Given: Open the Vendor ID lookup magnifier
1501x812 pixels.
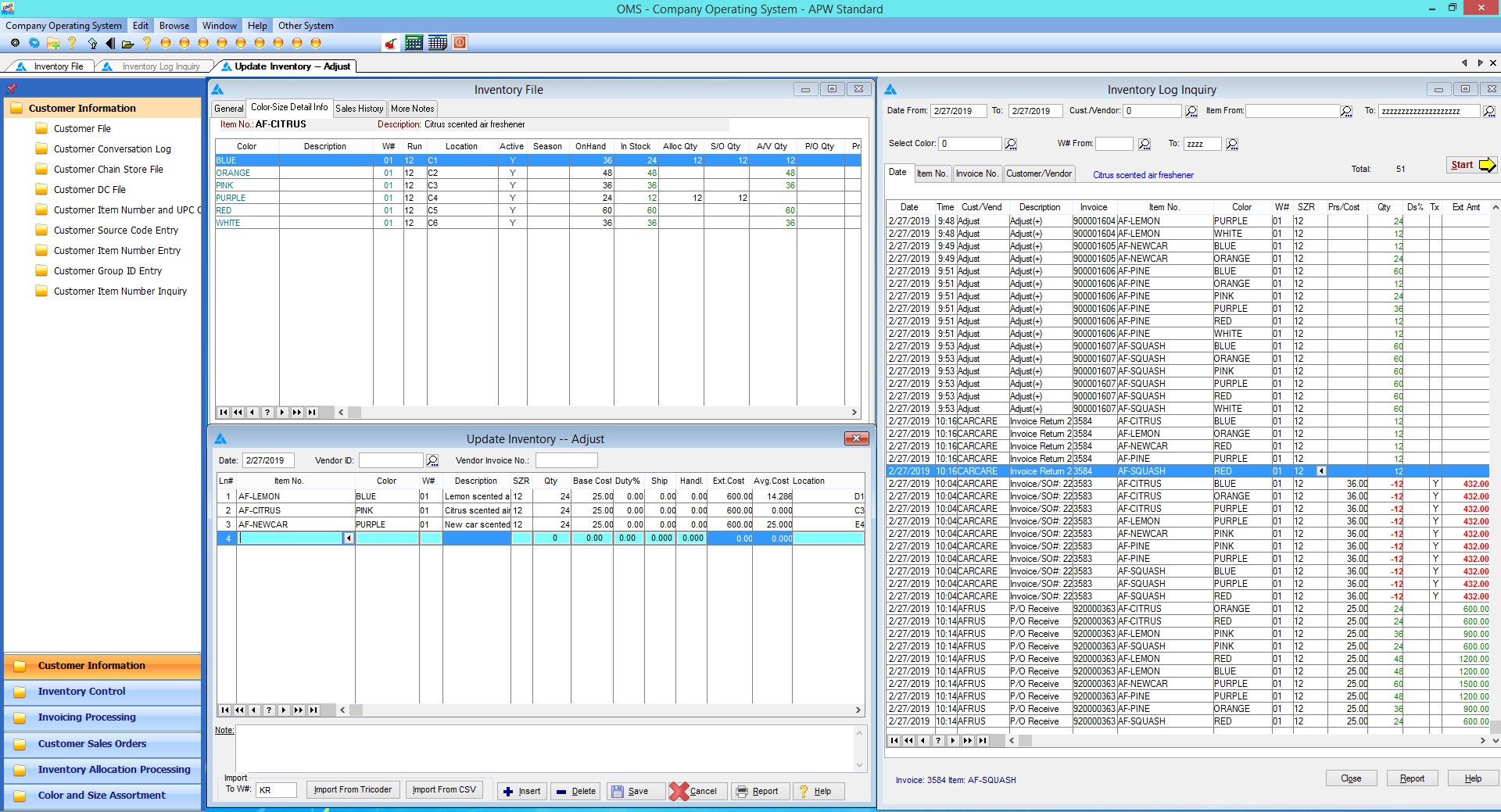Looking at the screenshot, I should coord(432,460).
